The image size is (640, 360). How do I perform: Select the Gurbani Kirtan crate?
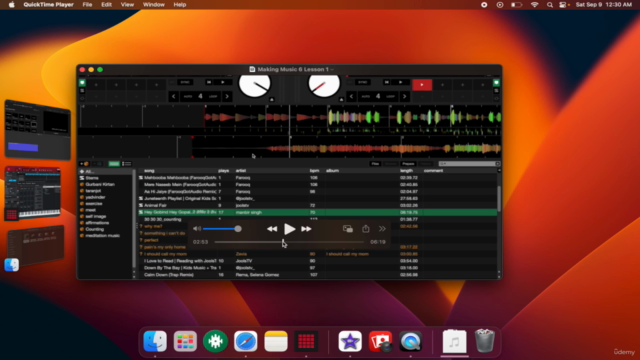coord(100,184)
